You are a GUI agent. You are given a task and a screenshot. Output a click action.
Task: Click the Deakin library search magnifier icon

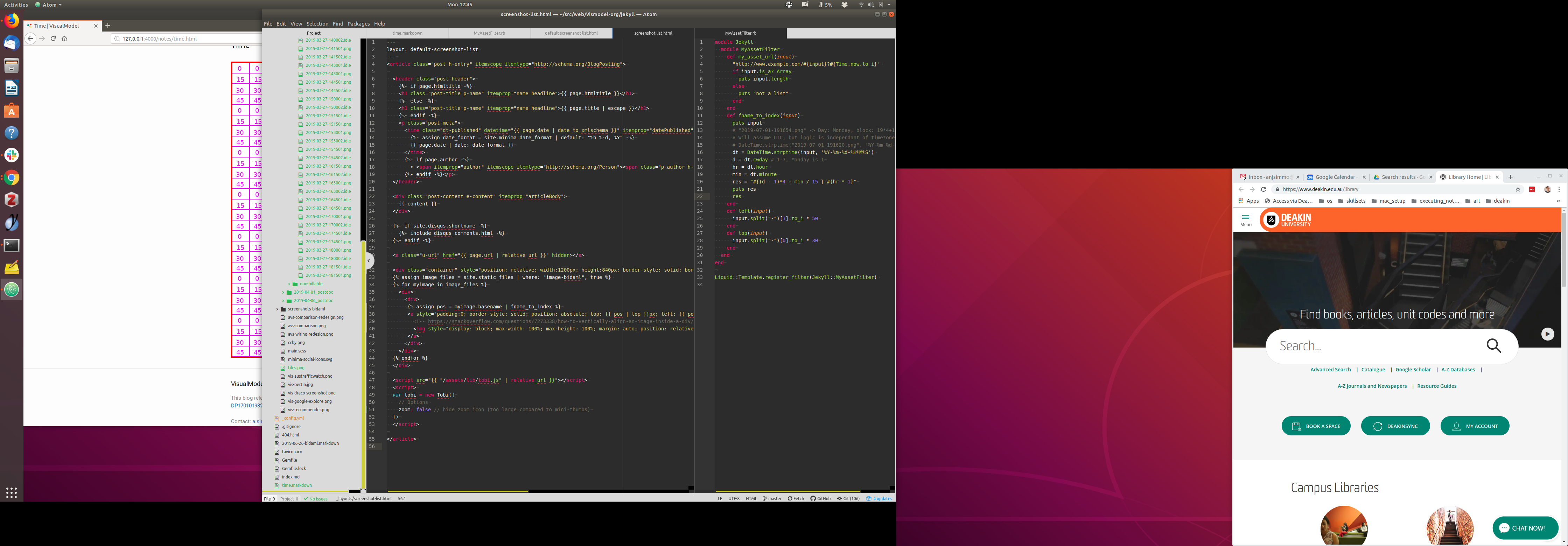pyautogui.click(x=1493, y=346)
